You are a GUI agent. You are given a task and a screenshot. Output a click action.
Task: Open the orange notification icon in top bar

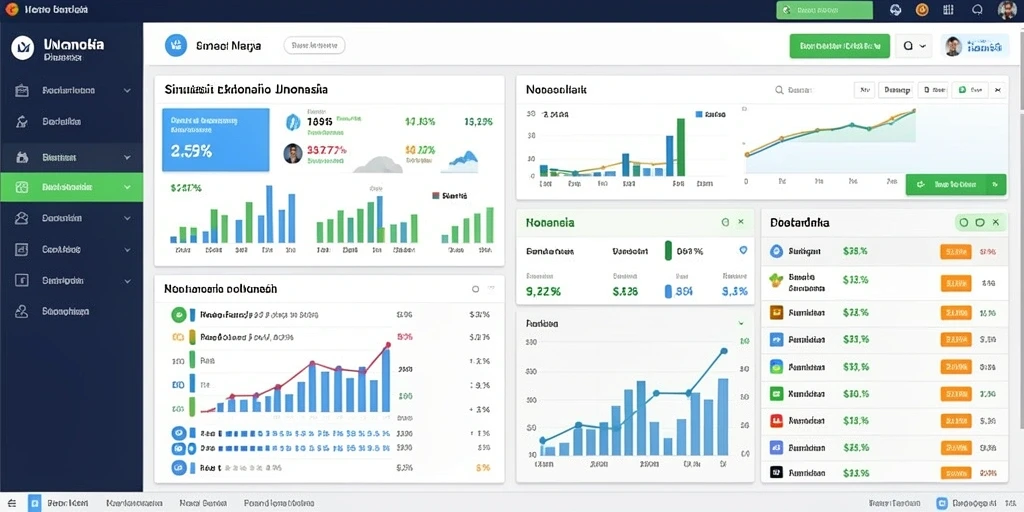point(922,10)
